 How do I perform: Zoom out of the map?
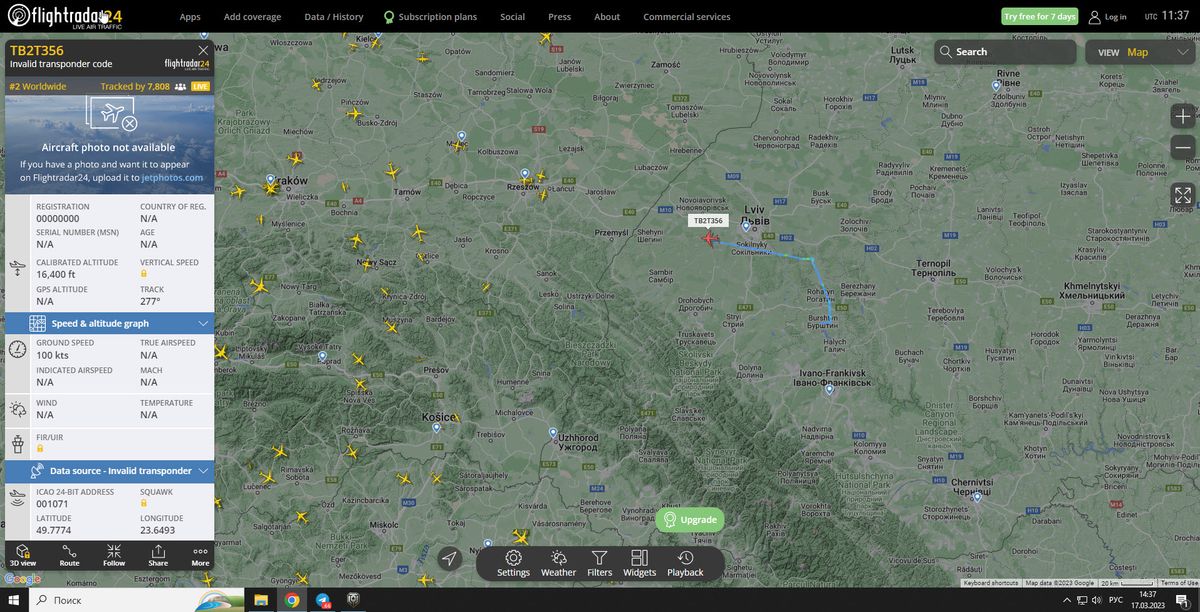pyautogui.click(x=1183, y=147)
